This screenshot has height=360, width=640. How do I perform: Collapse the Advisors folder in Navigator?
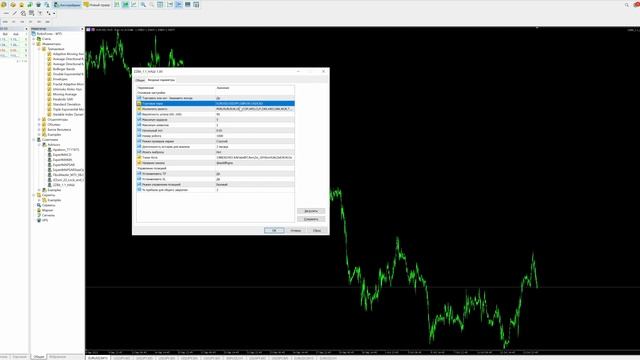[39, 145]
